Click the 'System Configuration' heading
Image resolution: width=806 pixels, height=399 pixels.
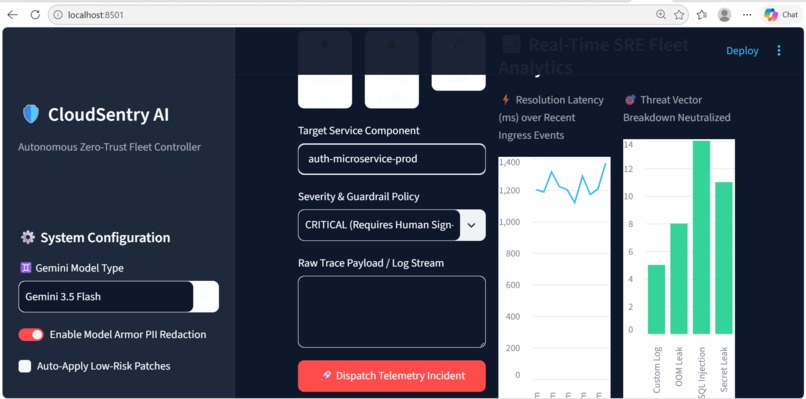[x=105, y=238]
